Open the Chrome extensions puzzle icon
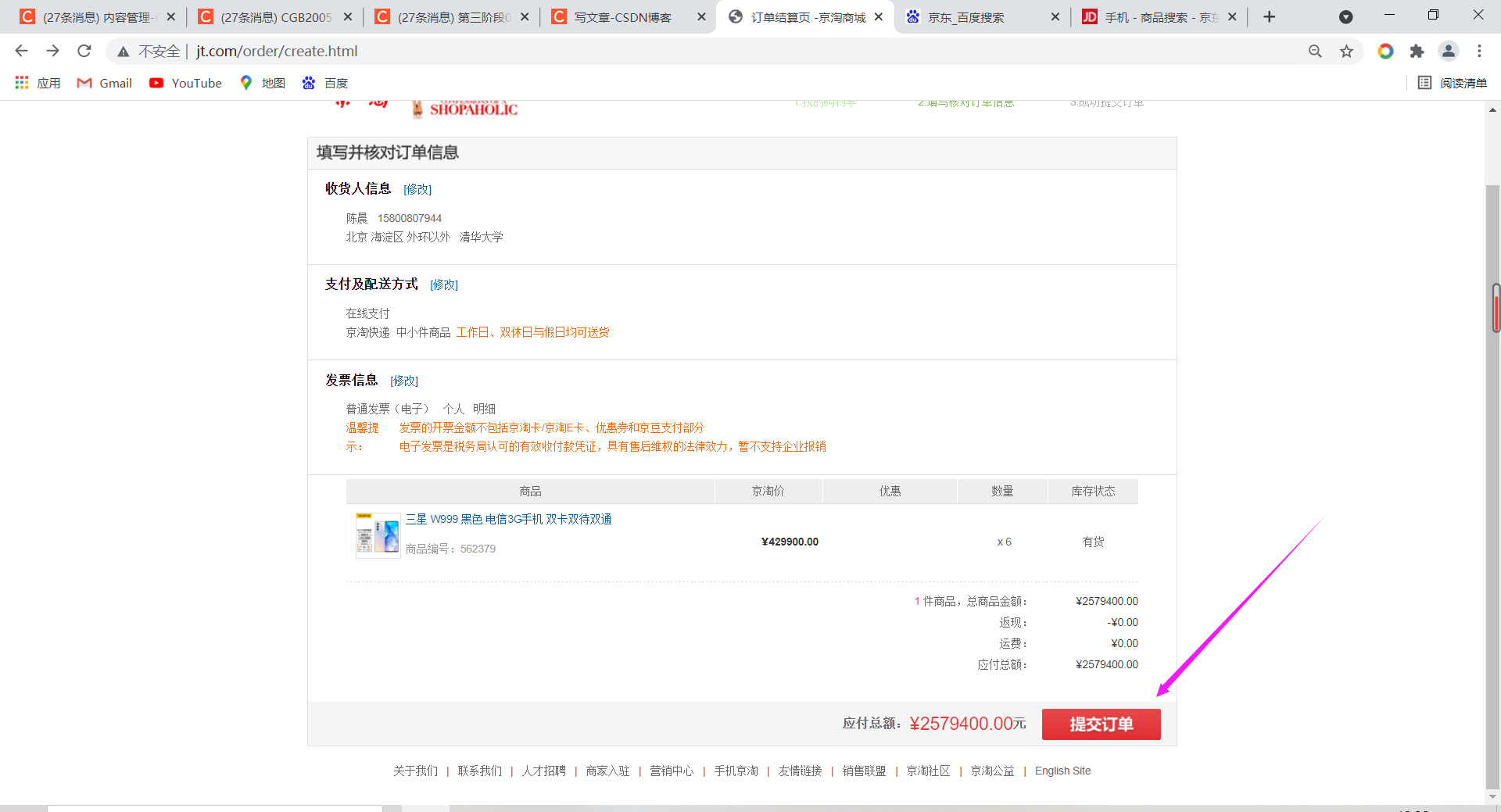The width and height of the screenshot is (1501, 812). click(x=1417, y=51)
